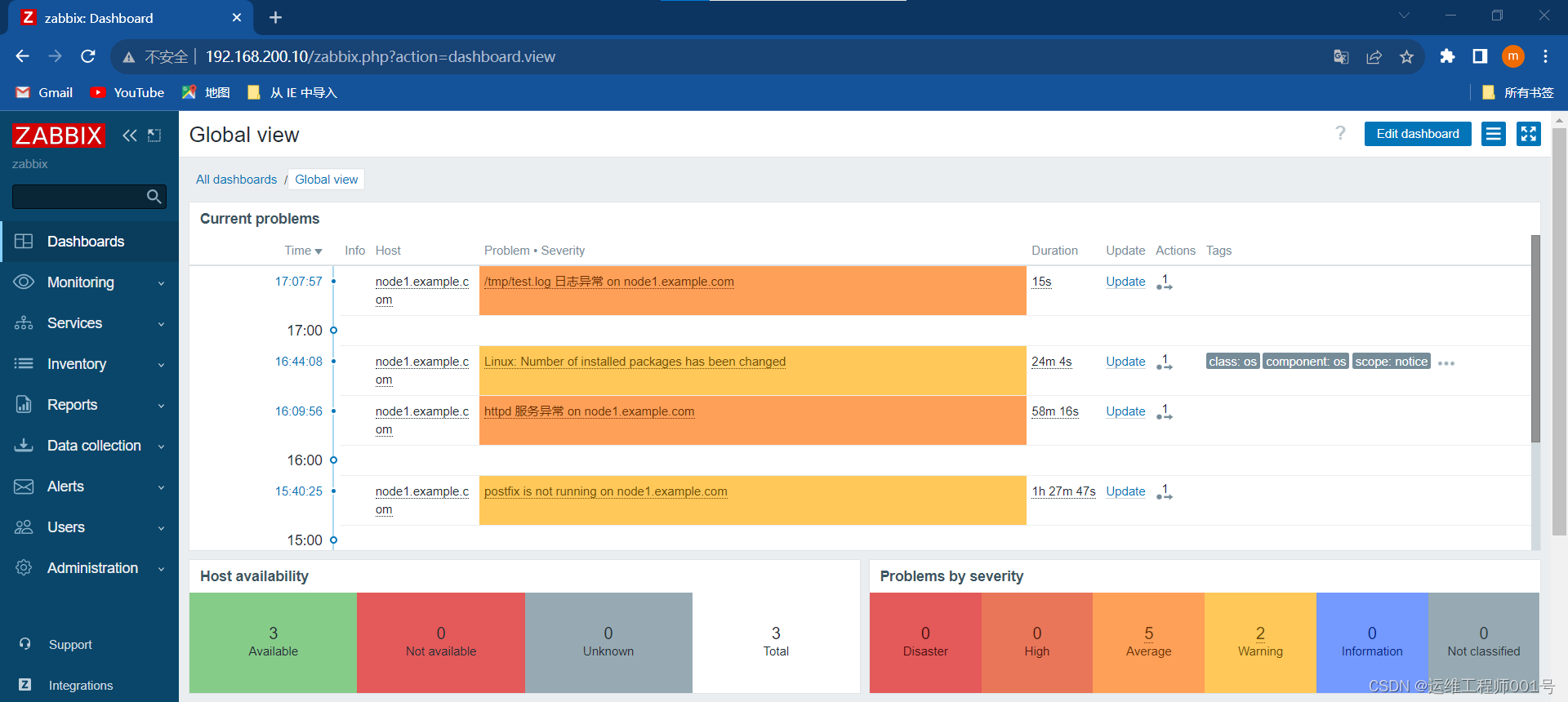This screenshot has width=1568, height=702.
Task: Switch dashboard to kiosk fullscreen mode
Action: 1529,134
